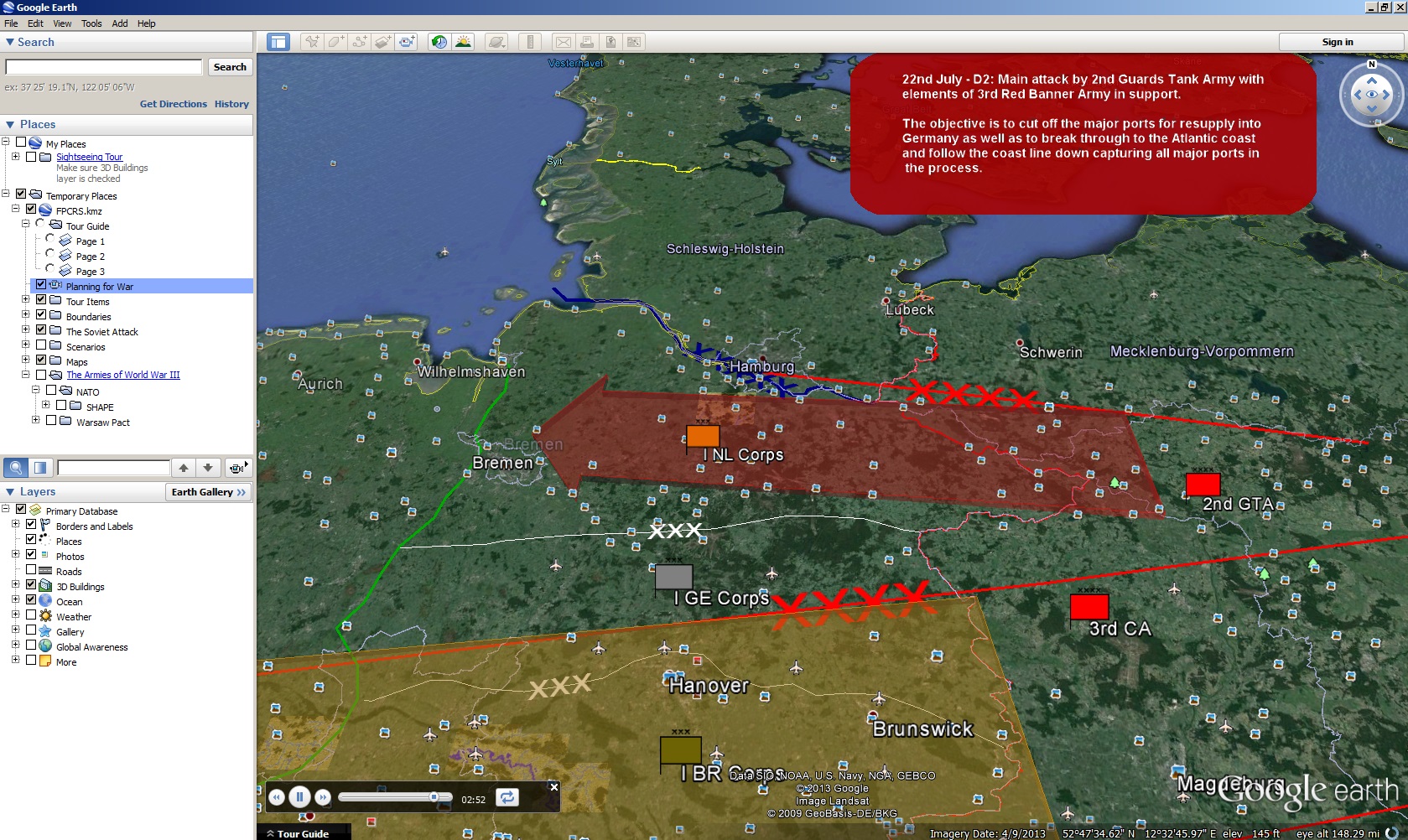Click the Places search magnifier icon
The width and height of the screenshot is (1408, 840).
[x=16, y=468]
